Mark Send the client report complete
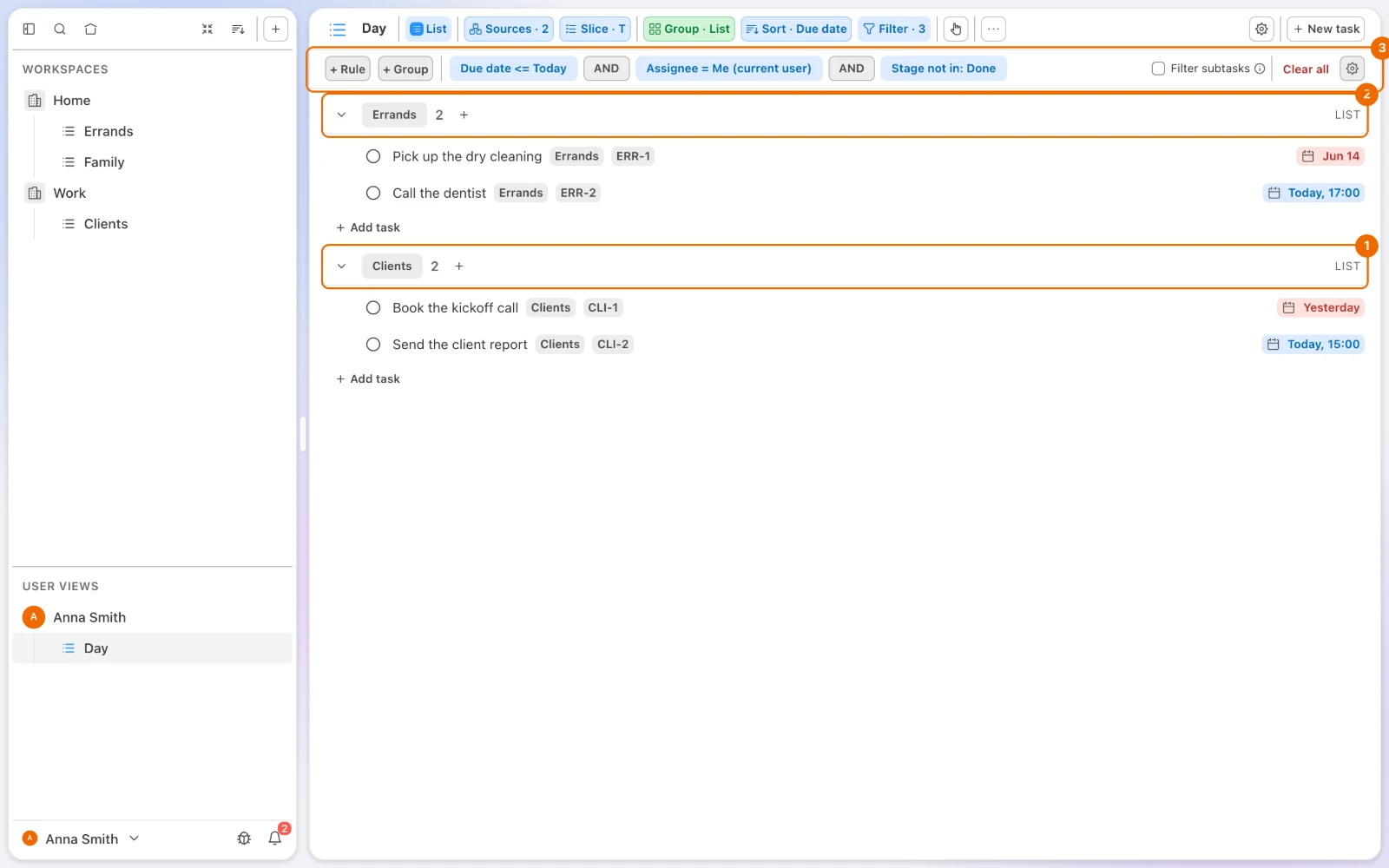1389x868 pixels. click(373, 345)
